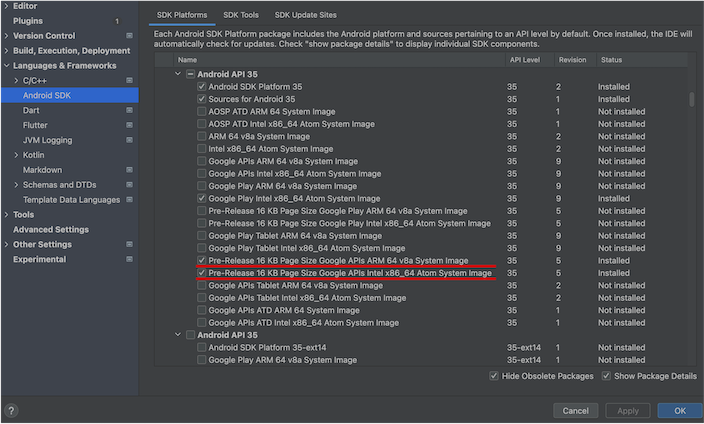704x424 pixels.
Task: Click the Cancel button
Action: coord(575,410)
